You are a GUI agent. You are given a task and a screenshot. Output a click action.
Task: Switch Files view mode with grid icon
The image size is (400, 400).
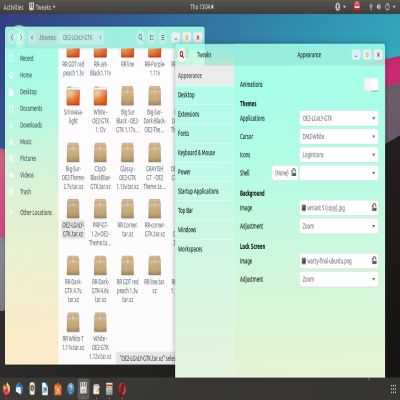click(x=152, y=37)
